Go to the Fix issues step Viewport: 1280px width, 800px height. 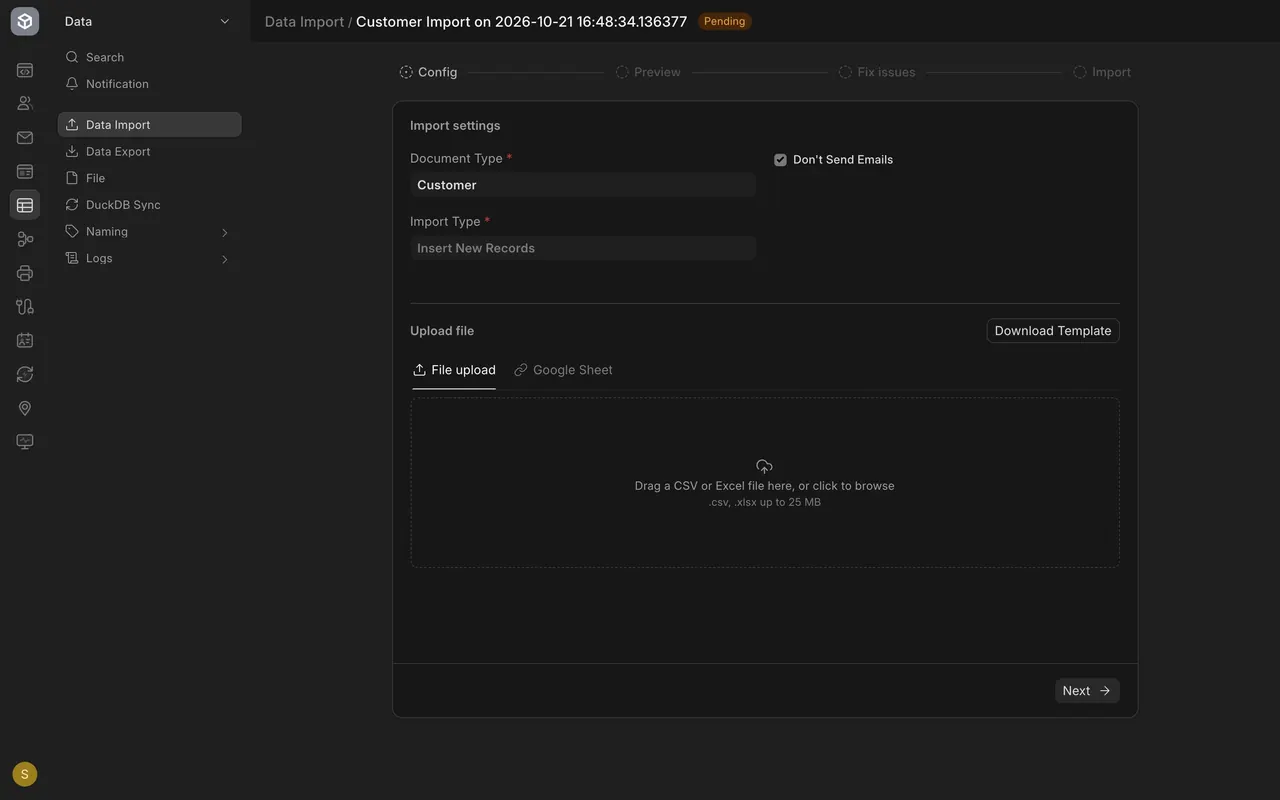point(877,72)
